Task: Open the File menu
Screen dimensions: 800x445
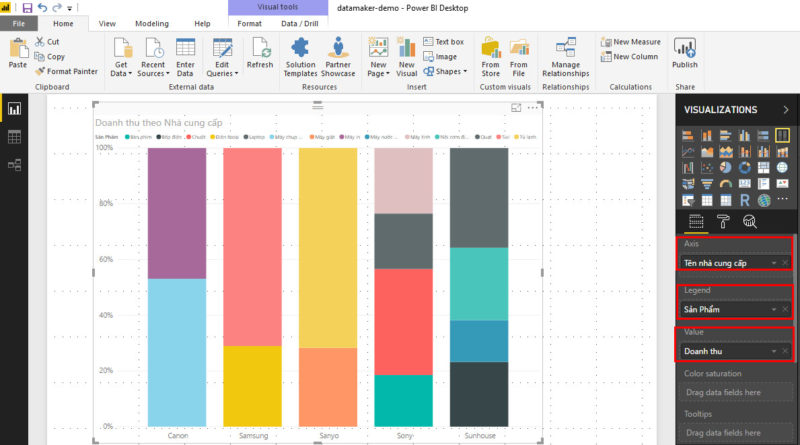Action: coord(19,23)
